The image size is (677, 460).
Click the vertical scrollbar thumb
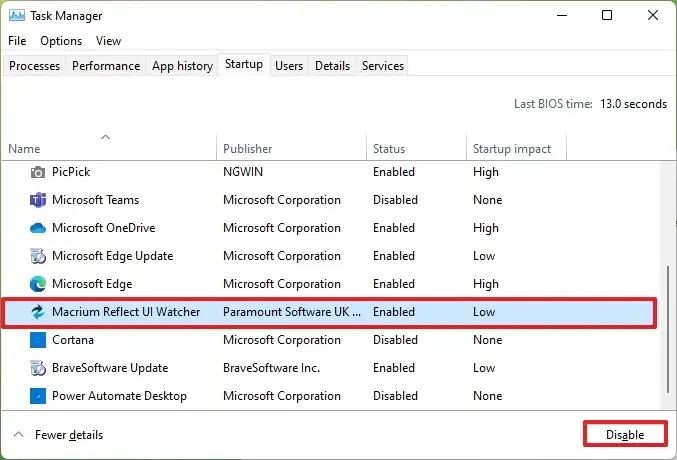click(668, 330)
